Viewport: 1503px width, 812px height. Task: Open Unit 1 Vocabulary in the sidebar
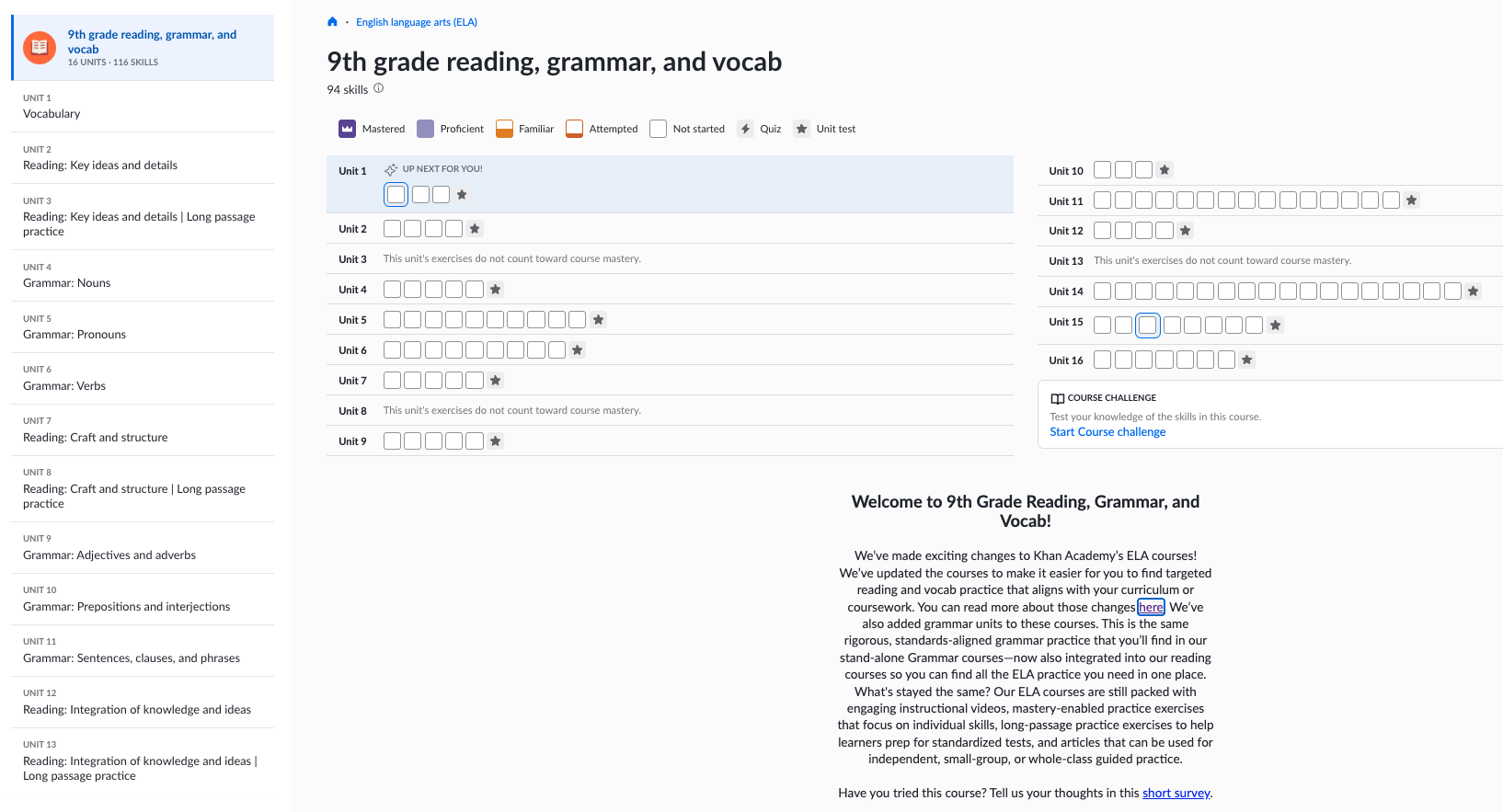coord(143,107)
